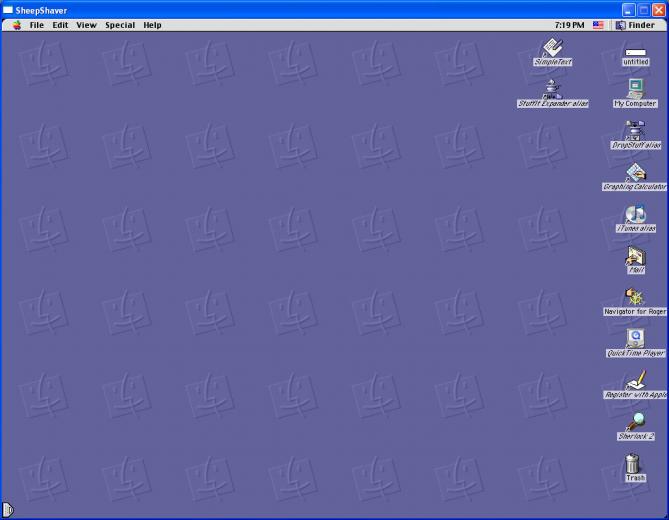The image size is (669, 520).
Task: Open the Apple menu
Action: click(17, 25)
